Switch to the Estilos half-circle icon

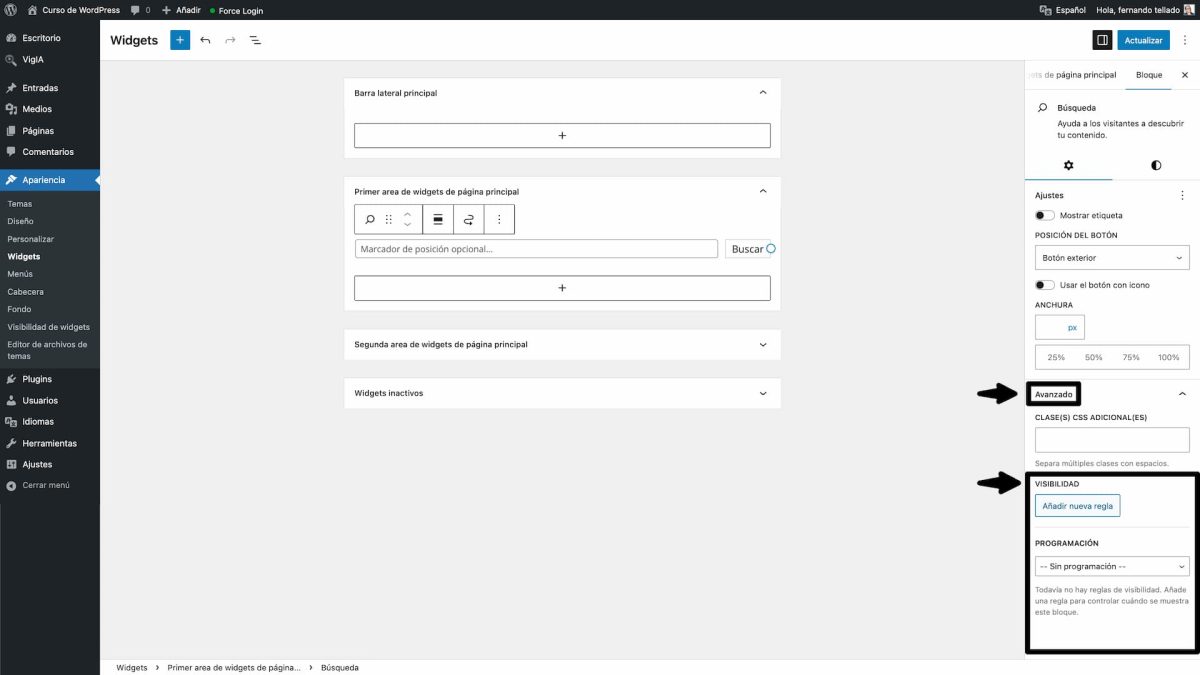pyautogui.click(x=1155, y=165)
